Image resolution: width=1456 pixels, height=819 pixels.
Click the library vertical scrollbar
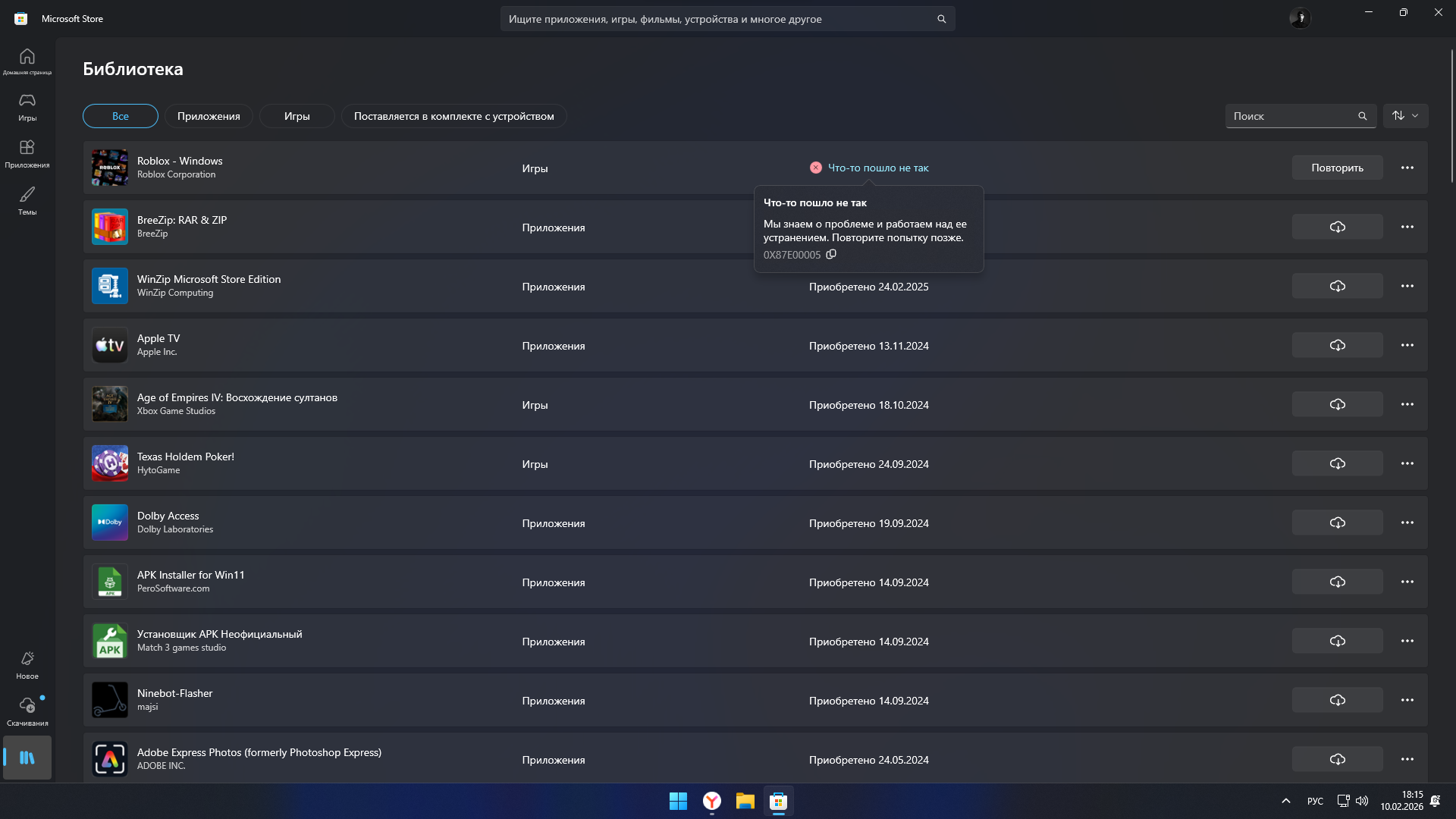[x=1451, y=115]
